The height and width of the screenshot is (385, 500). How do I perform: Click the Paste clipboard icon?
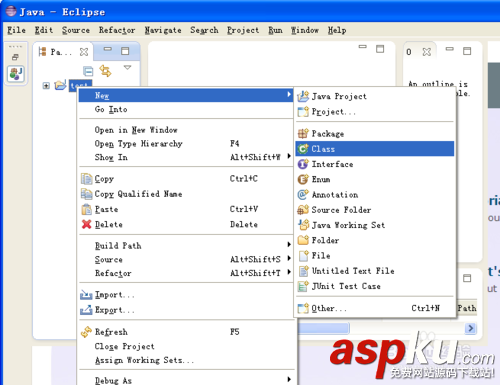(x=87, y=209)
